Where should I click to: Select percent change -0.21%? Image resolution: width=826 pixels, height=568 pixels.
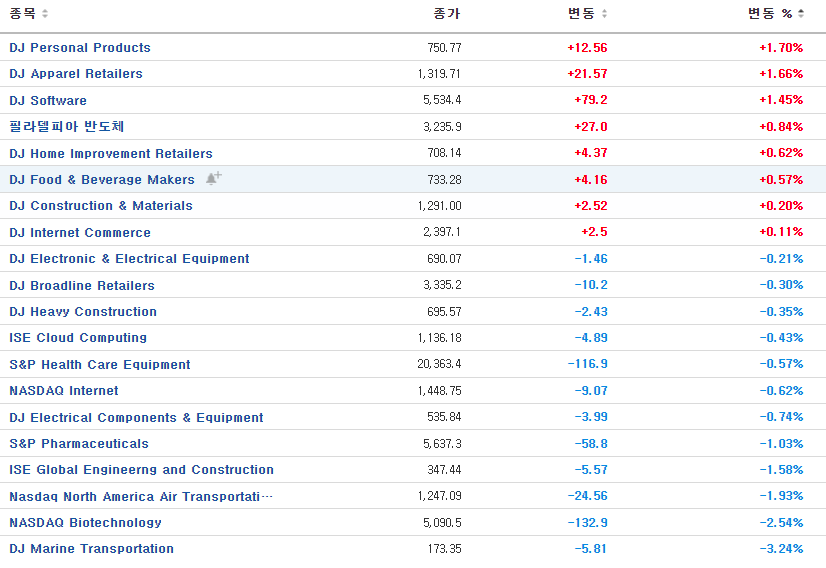781,259
